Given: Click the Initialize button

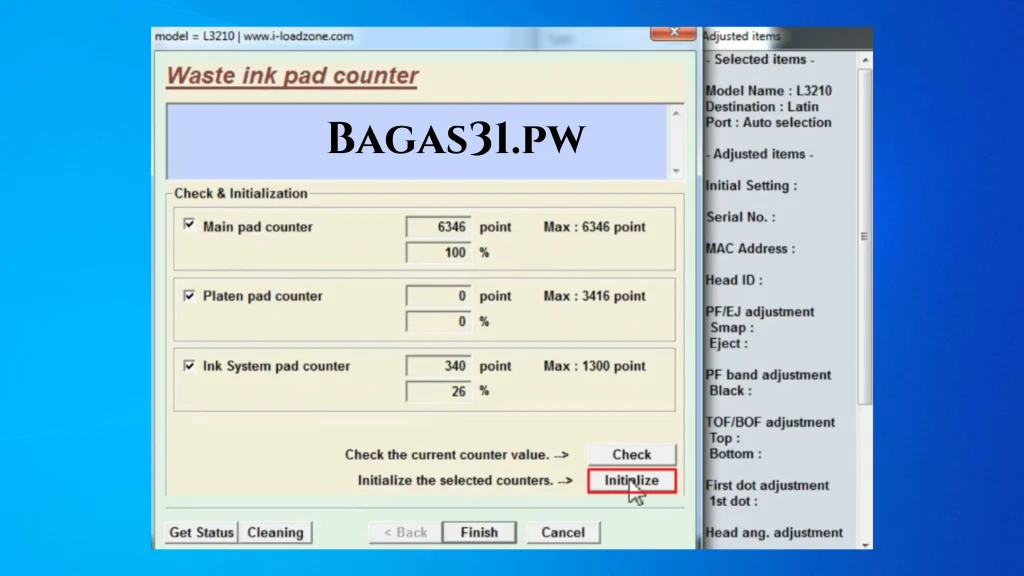Looking at the screenshot, I should [x=632, y=481].
